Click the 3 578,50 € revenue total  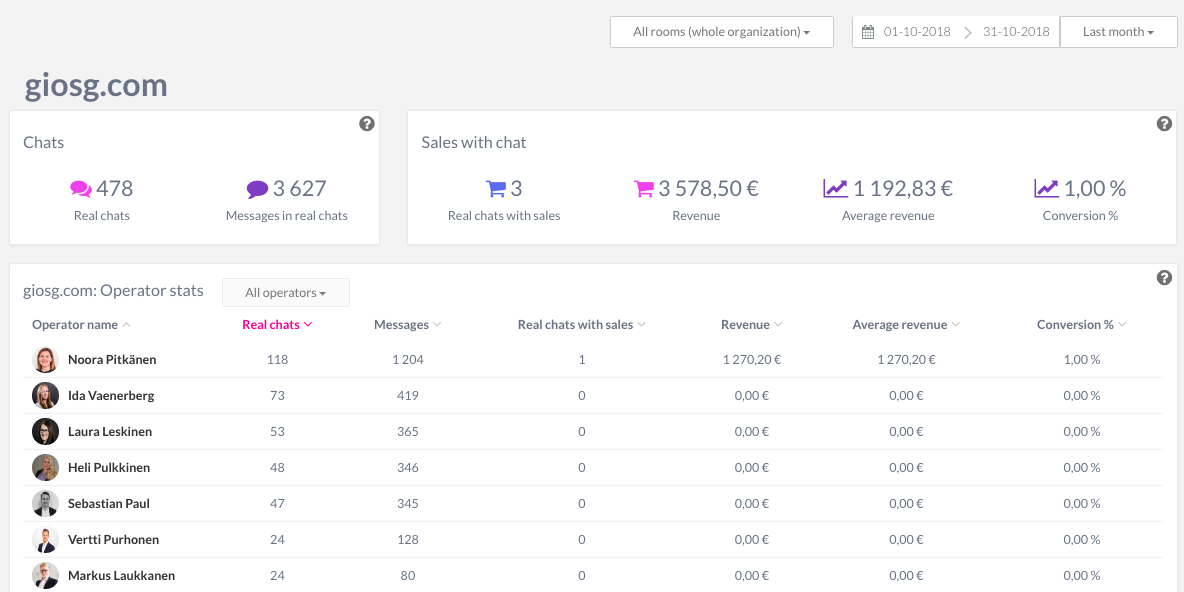[x=708, y=188]
